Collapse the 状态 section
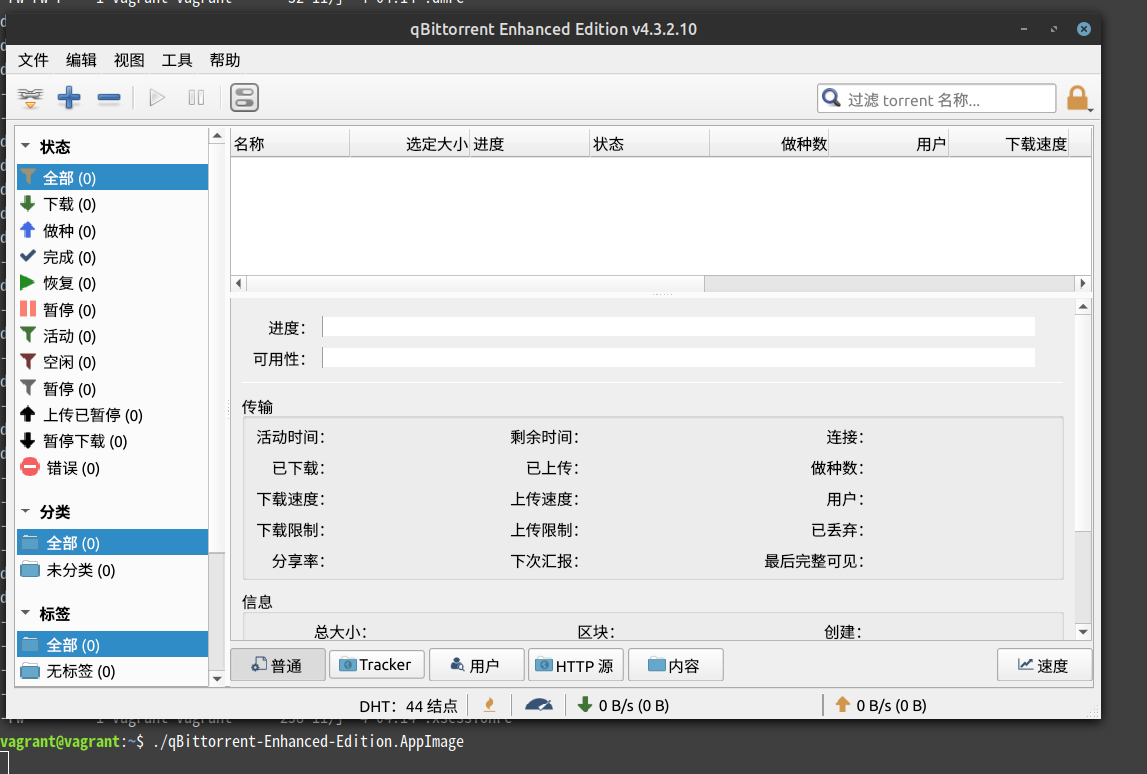 click(26, 146)
